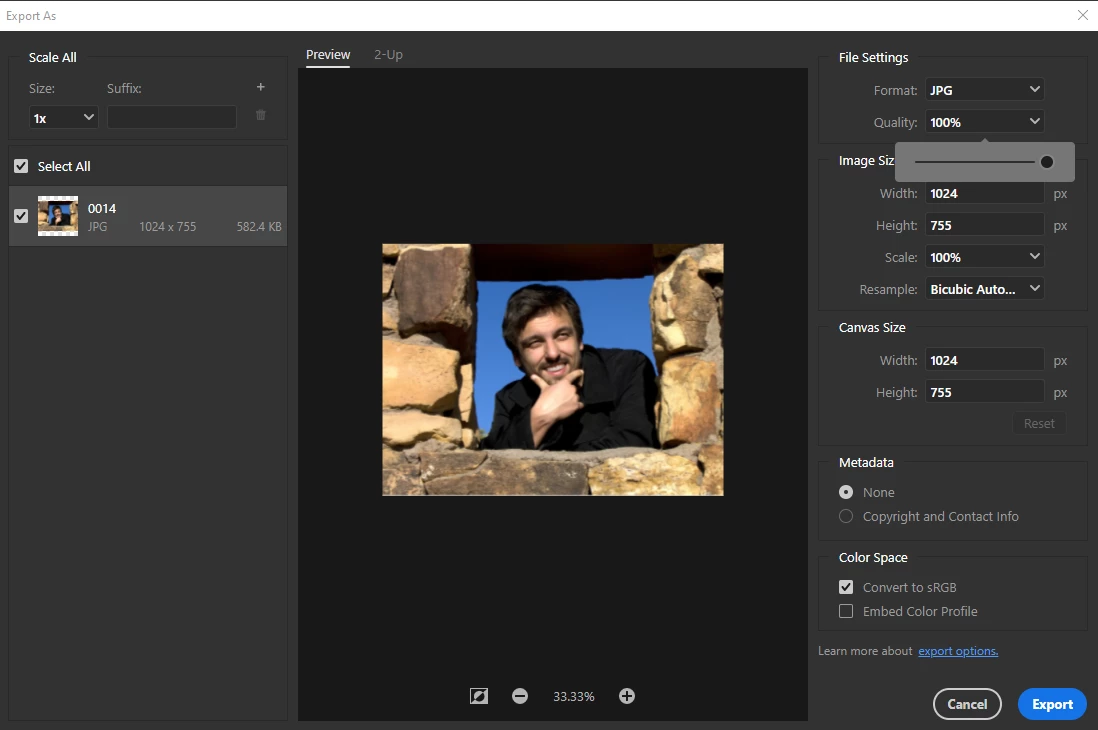This screenshot has width=1098, height=730.
Task: Zoom out the preview with minus icon
Action: click(520, 696)
